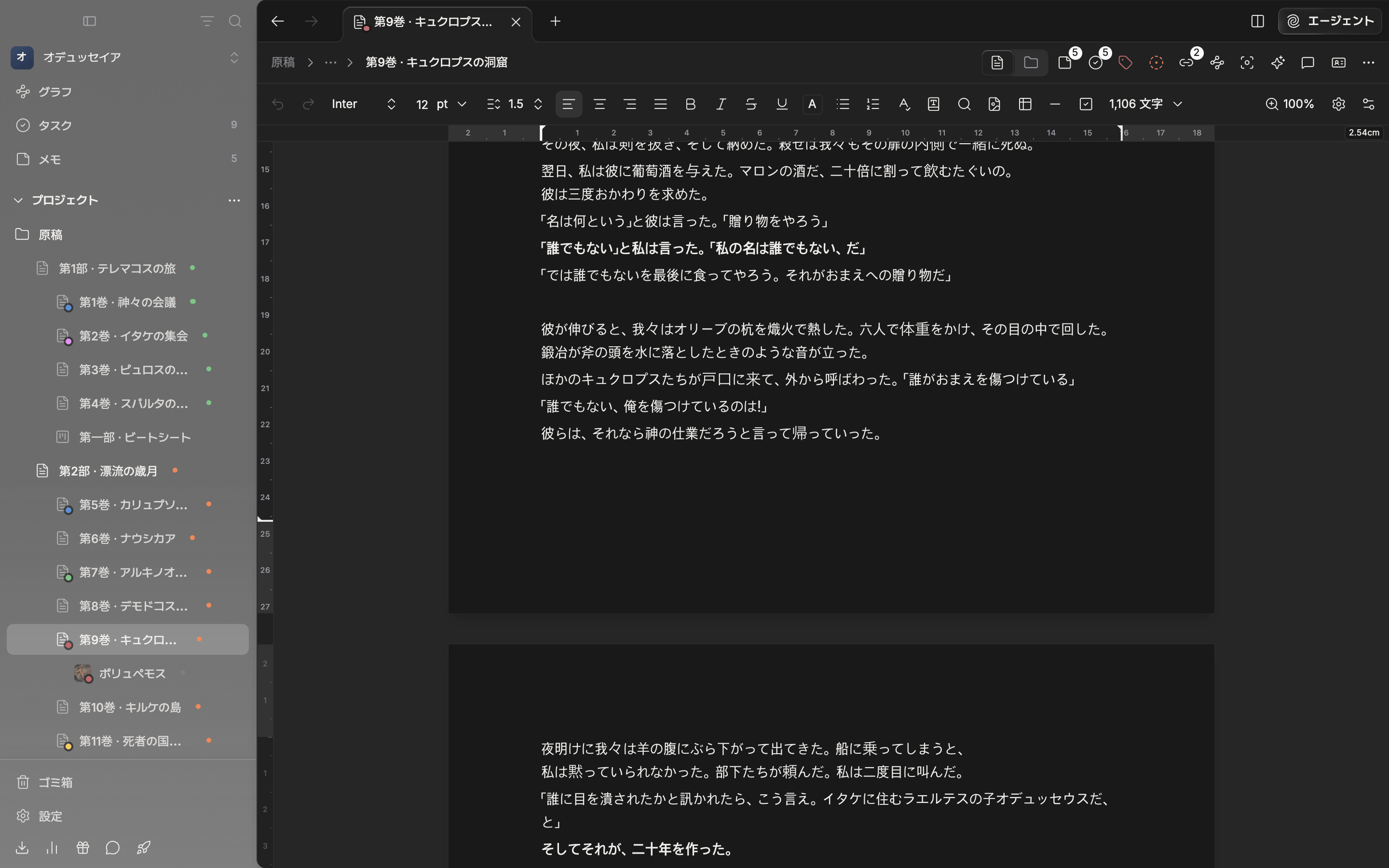Insert numbered list
This screenshot has width=1389, height=868.
873,104
